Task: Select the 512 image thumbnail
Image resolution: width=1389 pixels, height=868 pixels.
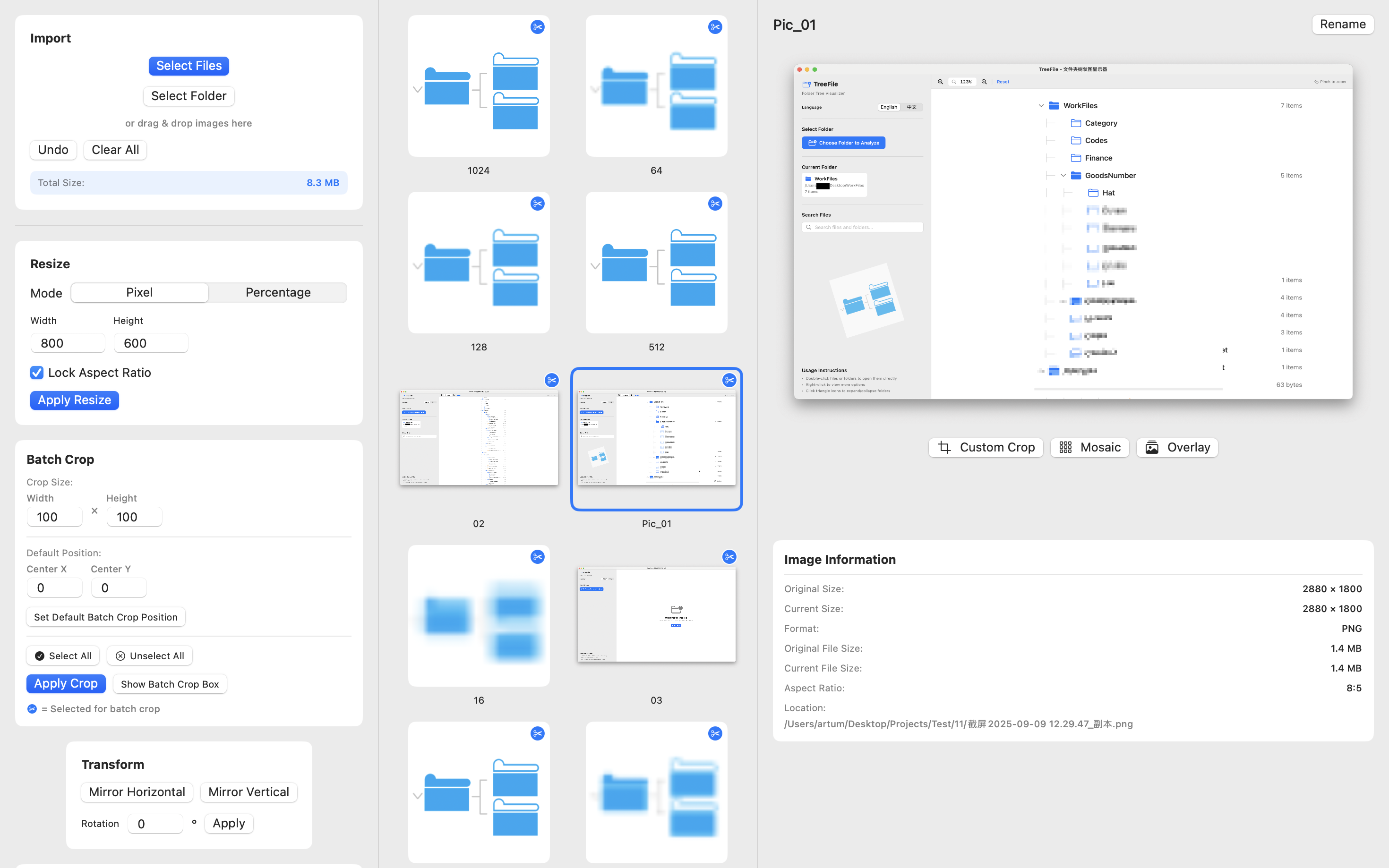Action: (656, 263)
